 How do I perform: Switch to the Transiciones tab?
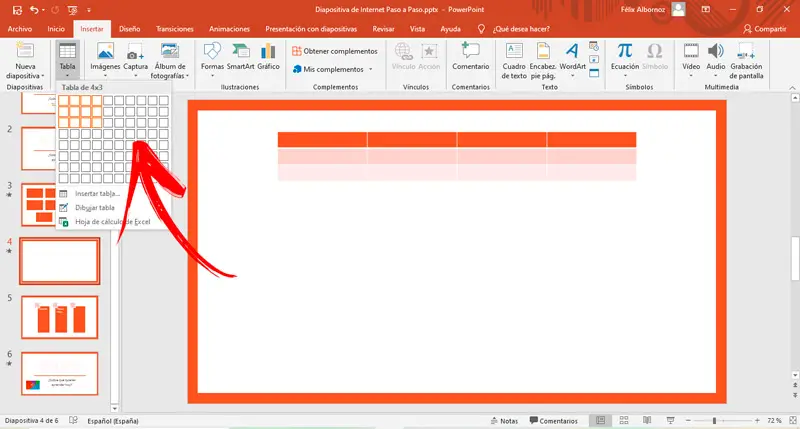[x=174, y=29]
